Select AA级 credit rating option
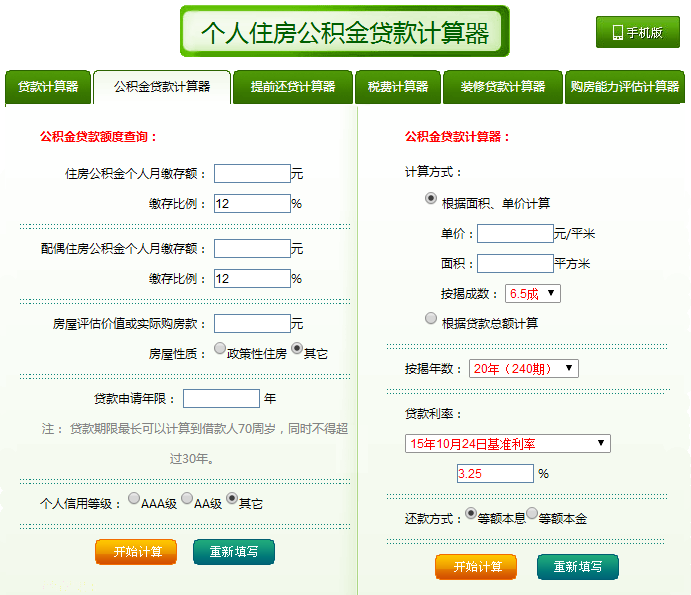Viewport: 691px width, 595px height. (187, 501)
